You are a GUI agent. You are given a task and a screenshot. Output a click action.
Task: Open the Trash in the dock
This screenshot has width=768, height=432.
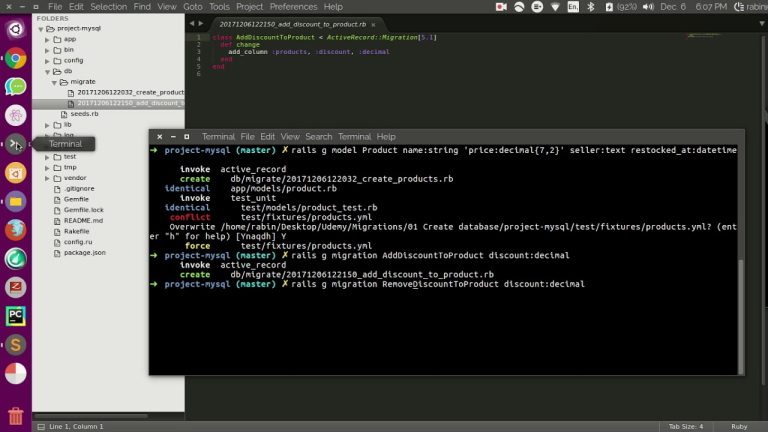[x=15, y=415]
